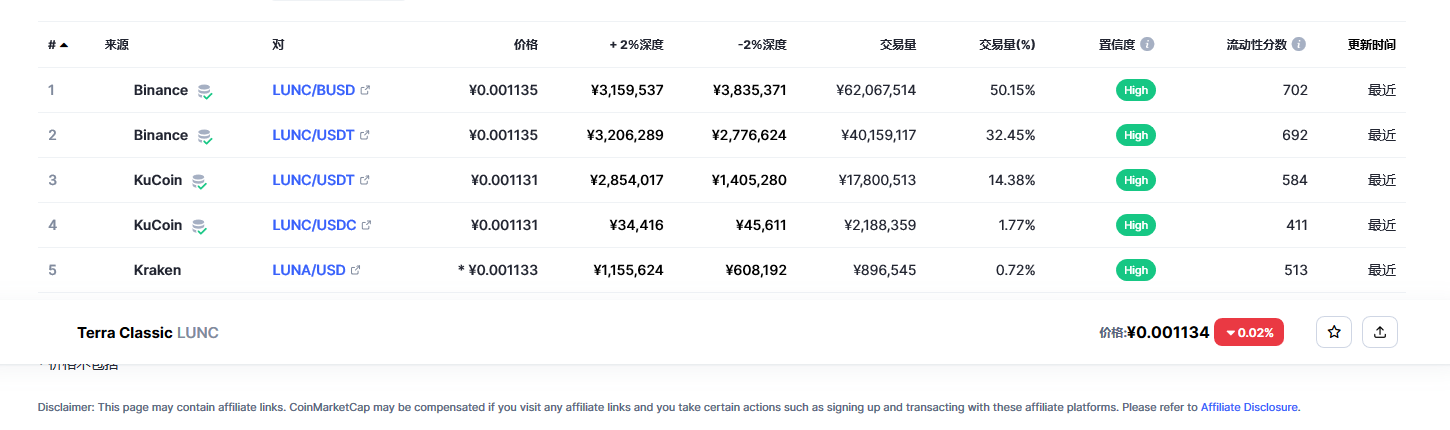The width and height of the screenshot is (1450, 430).
Task: Click the 置信度 info icon
Action: coord(1147,45)
